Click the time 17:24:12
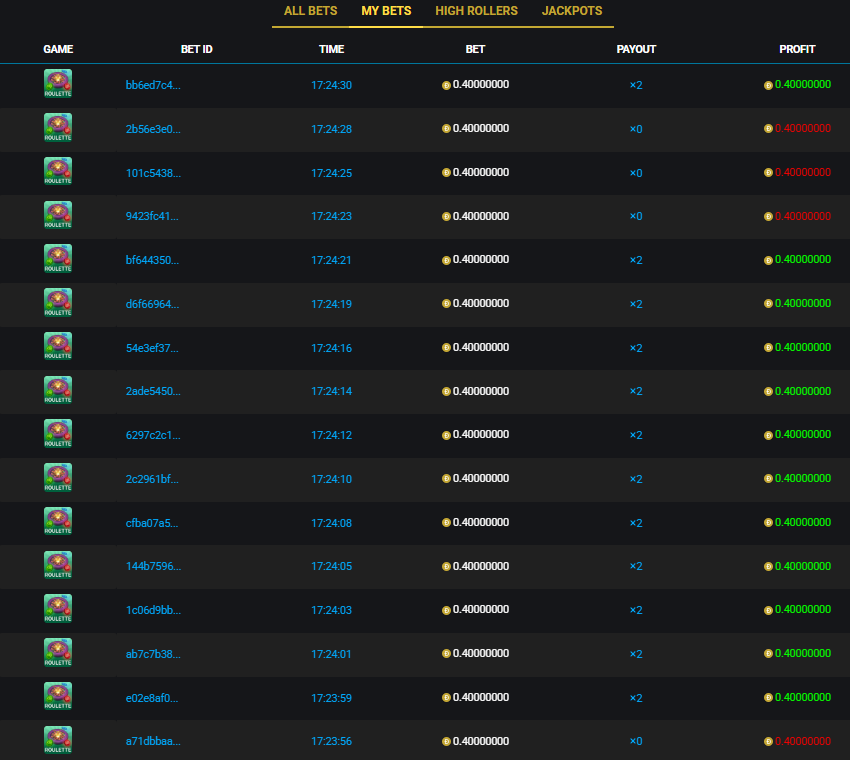The height and width of the screenshot is (760, 850). coord(332,435)
